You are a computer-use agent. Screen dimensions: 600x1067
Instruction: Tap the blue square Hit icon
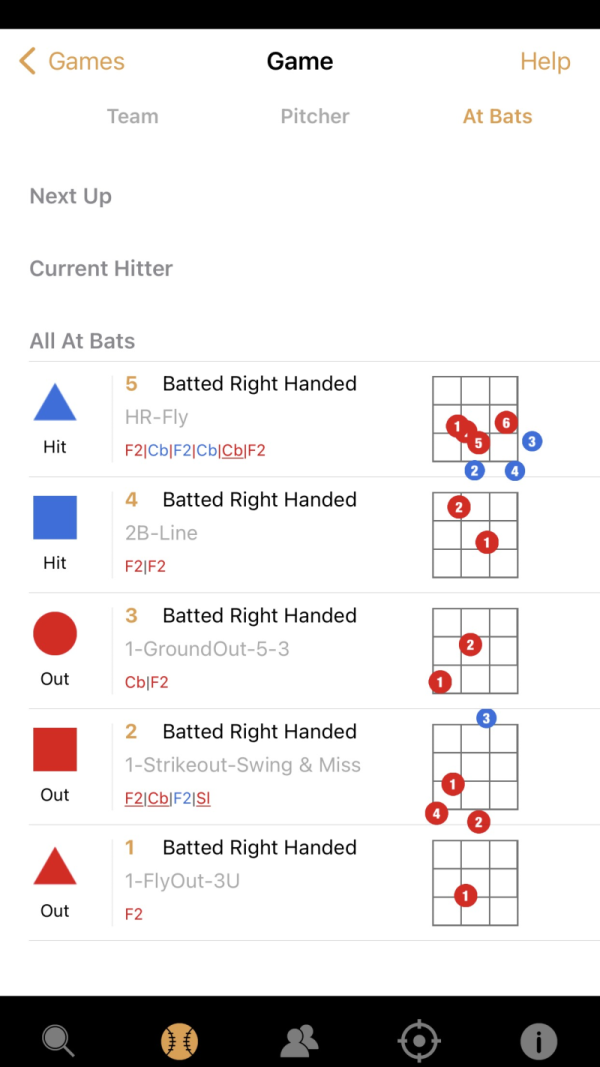pyautogui.click(x=55, y=518)
